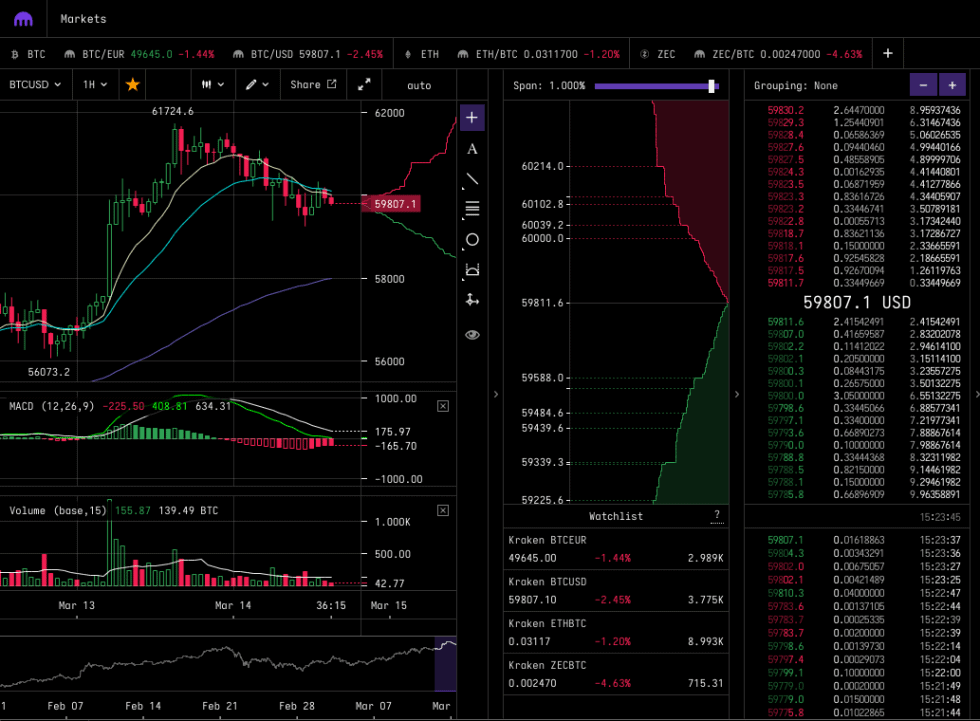Select the horizontal lines drawing tool

(472, 209)
